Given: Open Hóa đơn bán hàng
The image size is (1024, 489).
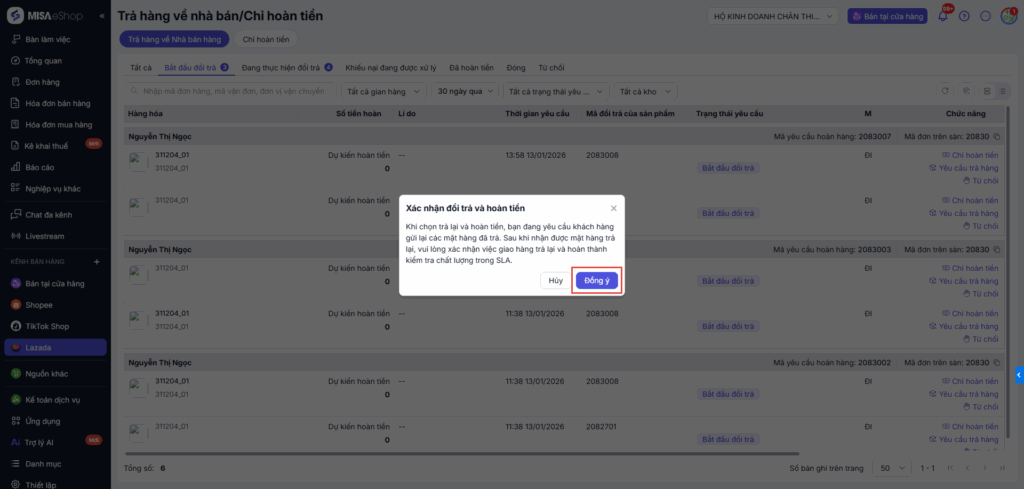Looking at the screenshot, I should (x=55, y=103).
